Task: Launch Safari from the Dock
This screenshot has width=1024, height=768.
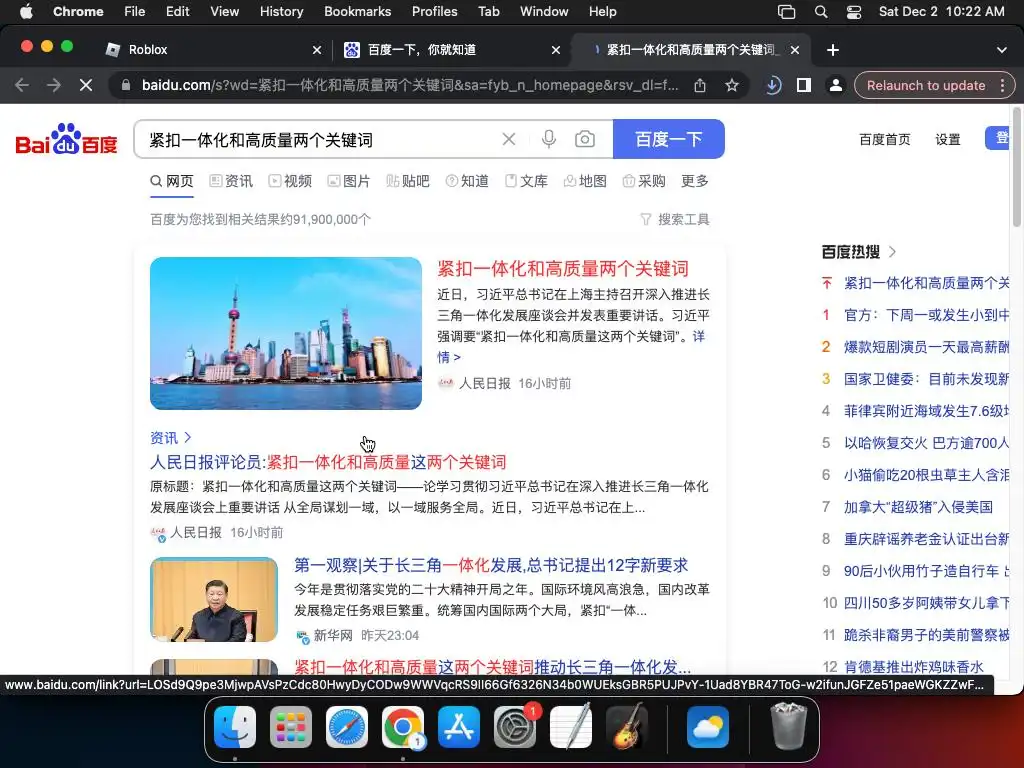Action: (x=347, y=727)
